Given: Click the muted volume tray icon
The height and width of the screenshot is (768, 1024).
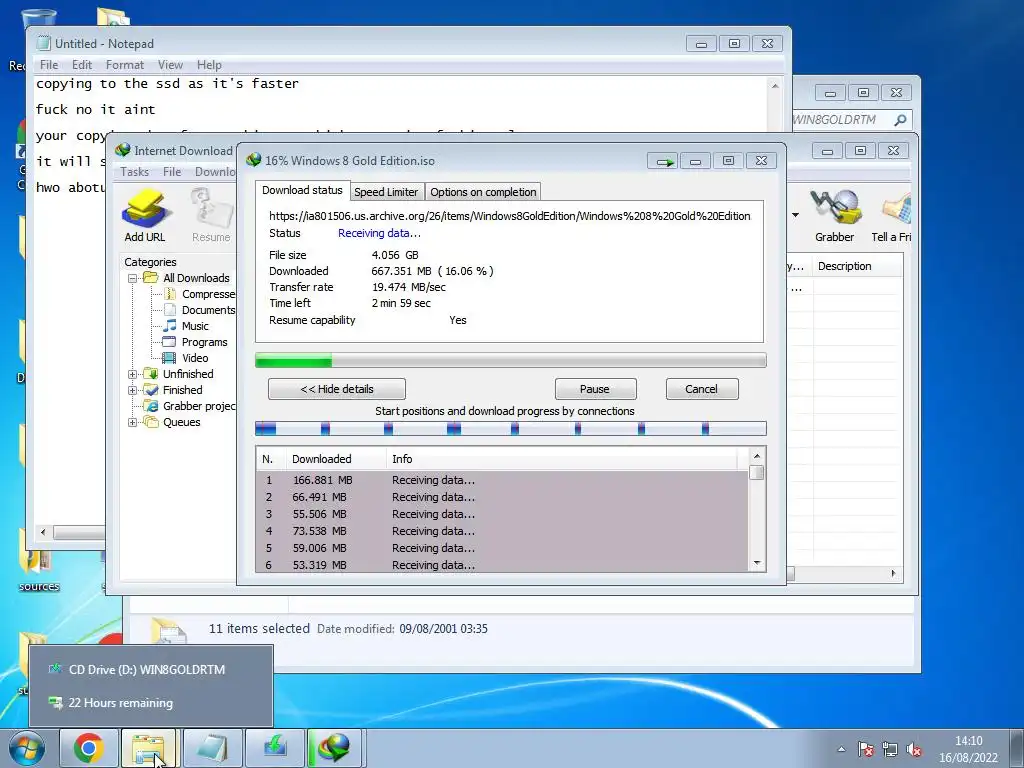Looking at the screenshot, I should click(x=914, y=750).
